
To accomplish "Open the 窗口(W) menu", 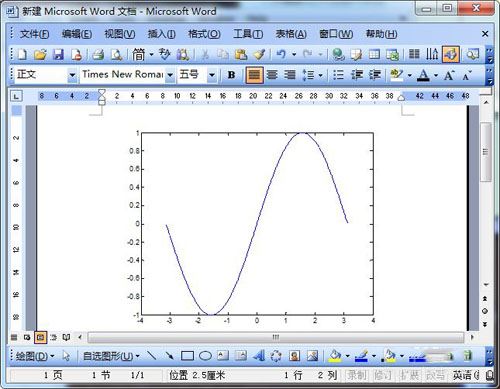I will coord(336,34).
